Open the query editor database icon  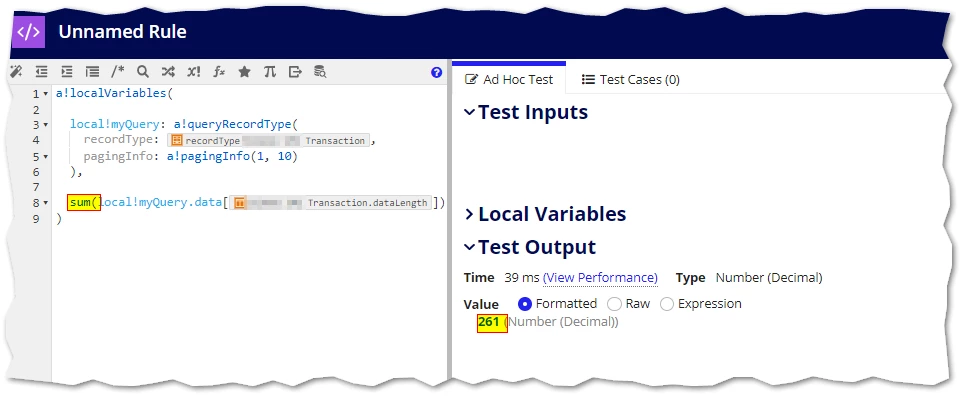tap(320, 72)
